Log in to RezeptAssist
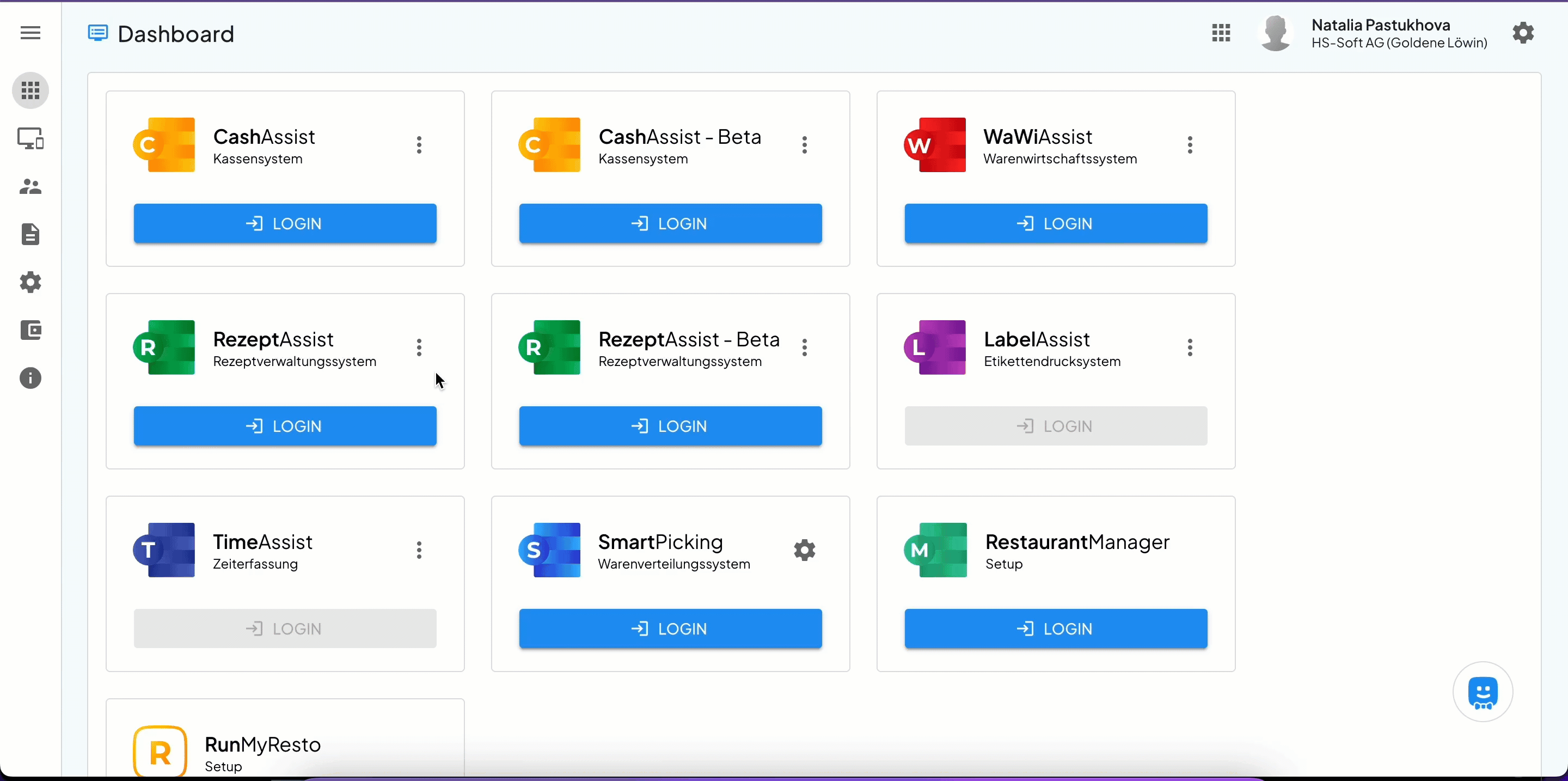This screenshot has width=1568, height=781. [285, 426]
